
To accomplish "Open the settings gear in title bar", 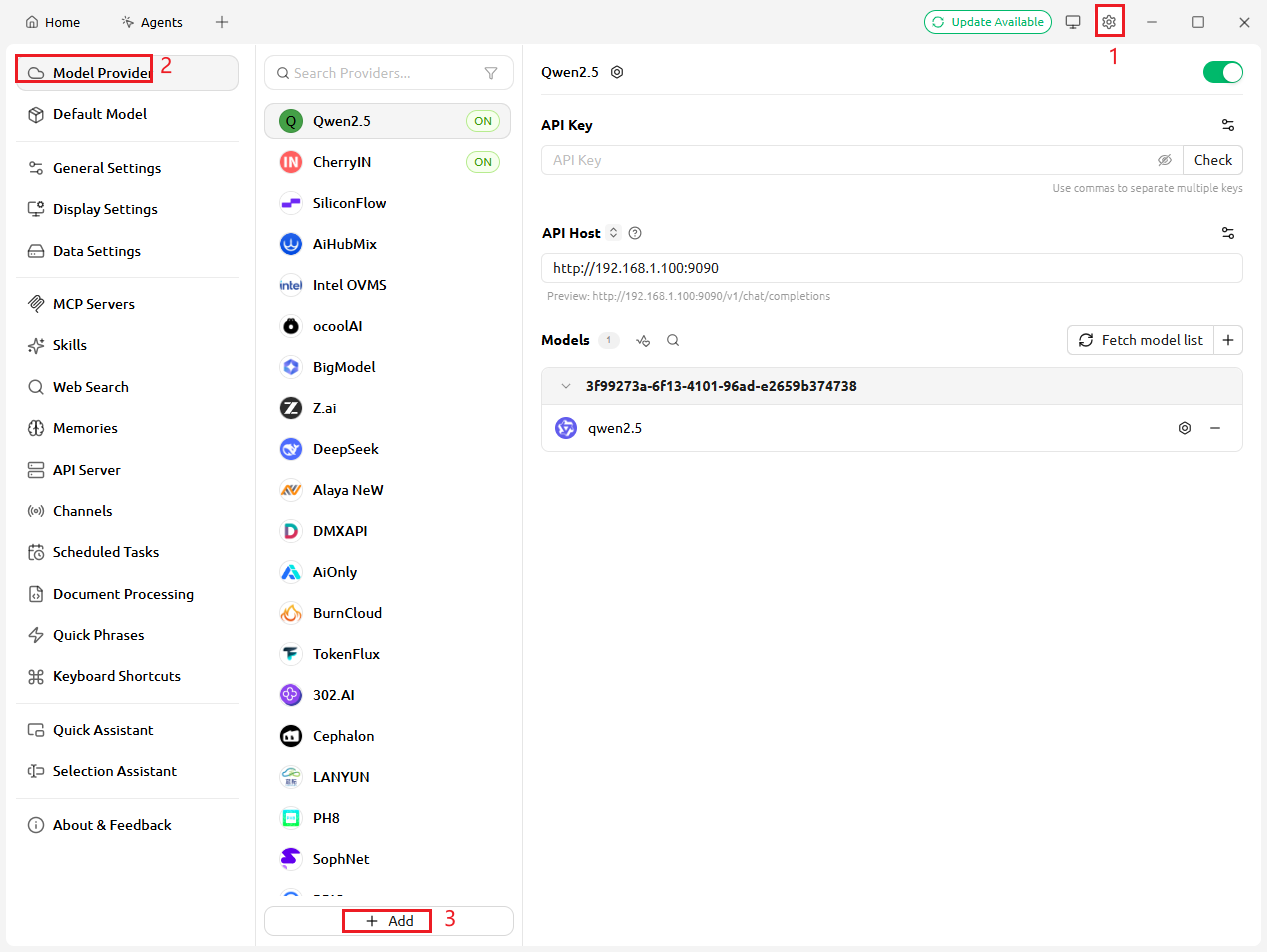I will click(x=1108, y=22).
